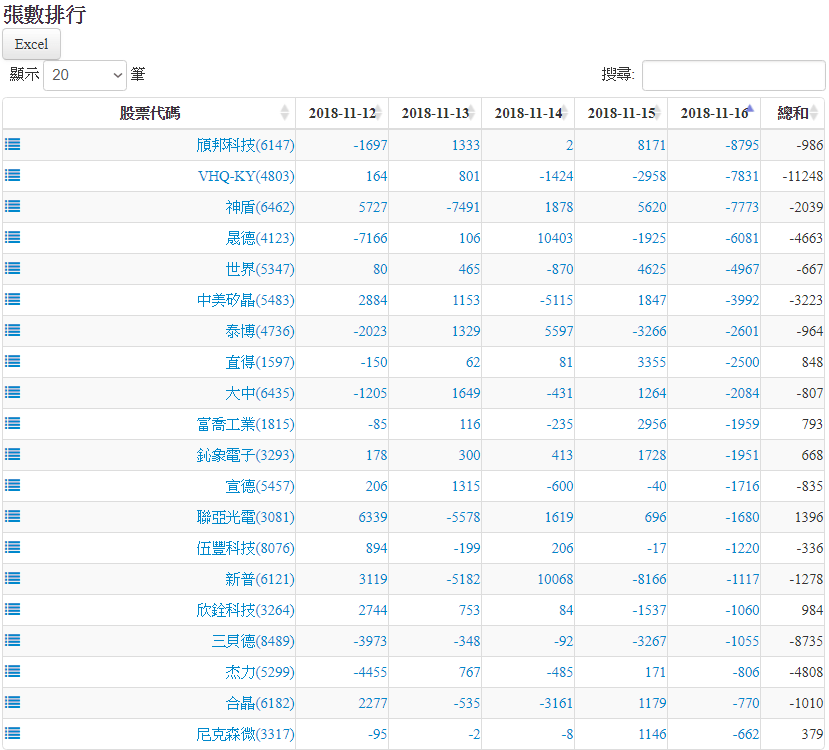
Task: Open the list icon for 神盾(6462)
Action: [x=12, y=206]
